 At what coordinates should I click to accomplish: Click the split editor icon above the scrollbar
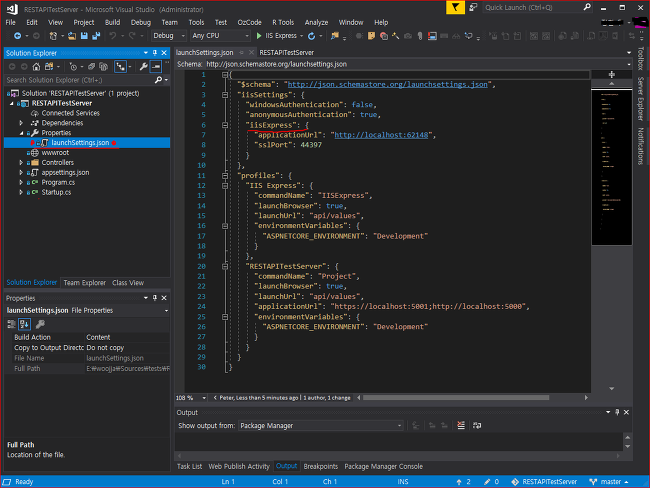611,75
